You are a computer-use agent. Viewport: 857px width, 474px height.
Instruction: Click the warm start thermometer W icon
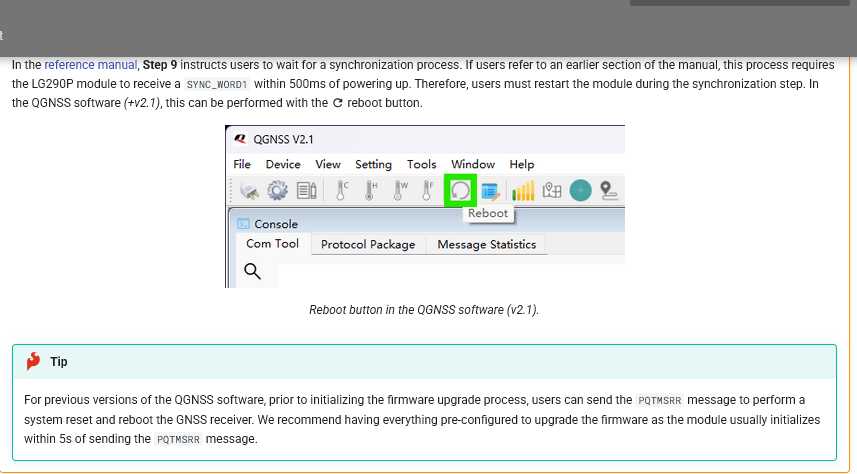click(400, 189)
